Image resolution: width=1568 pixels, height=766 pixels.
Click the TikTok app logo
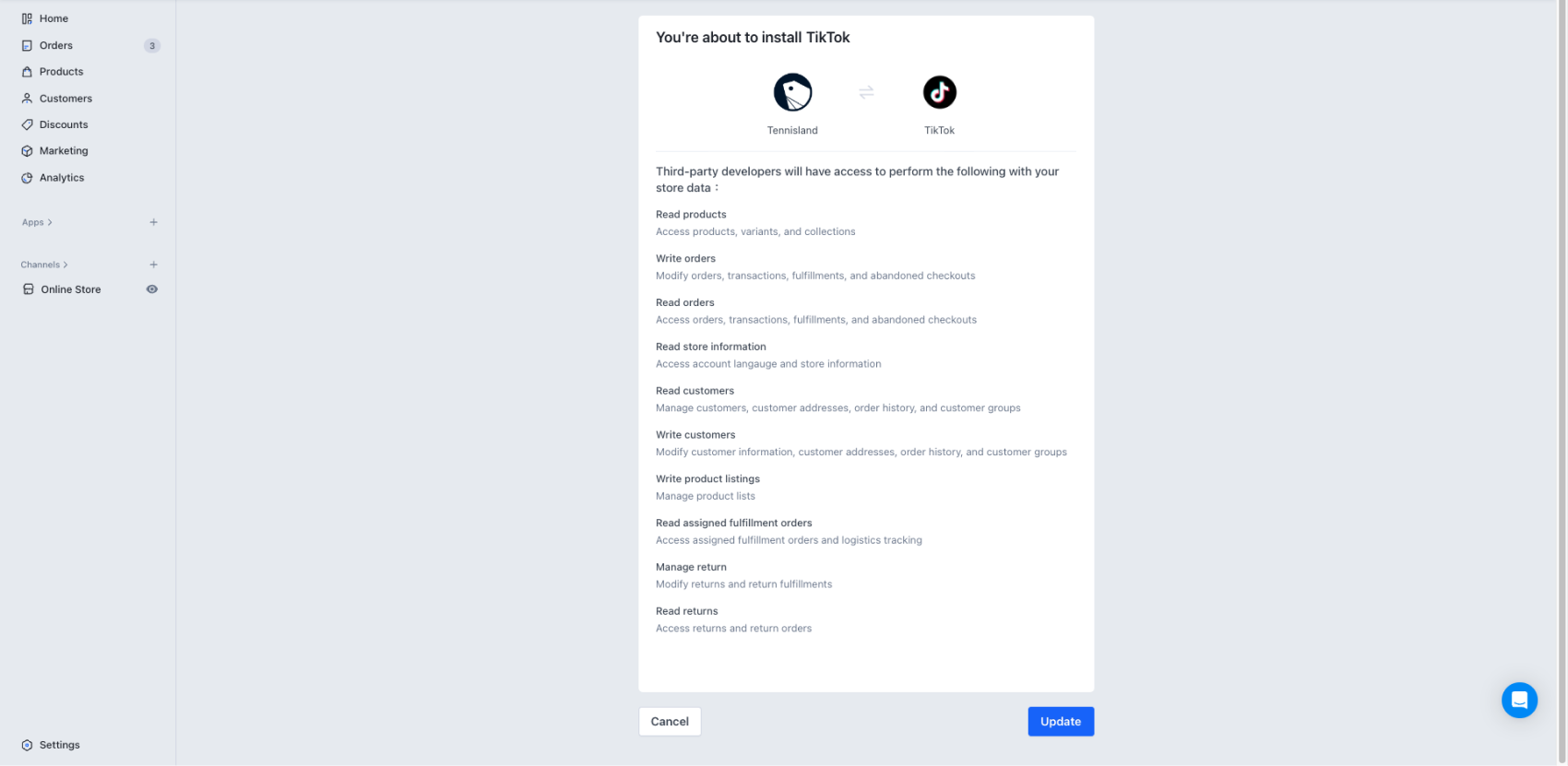939,92
